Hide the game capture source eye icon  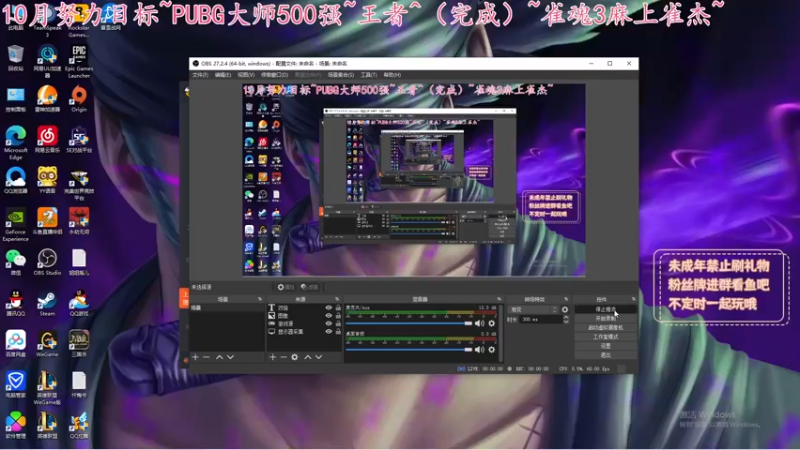(329, 323)
